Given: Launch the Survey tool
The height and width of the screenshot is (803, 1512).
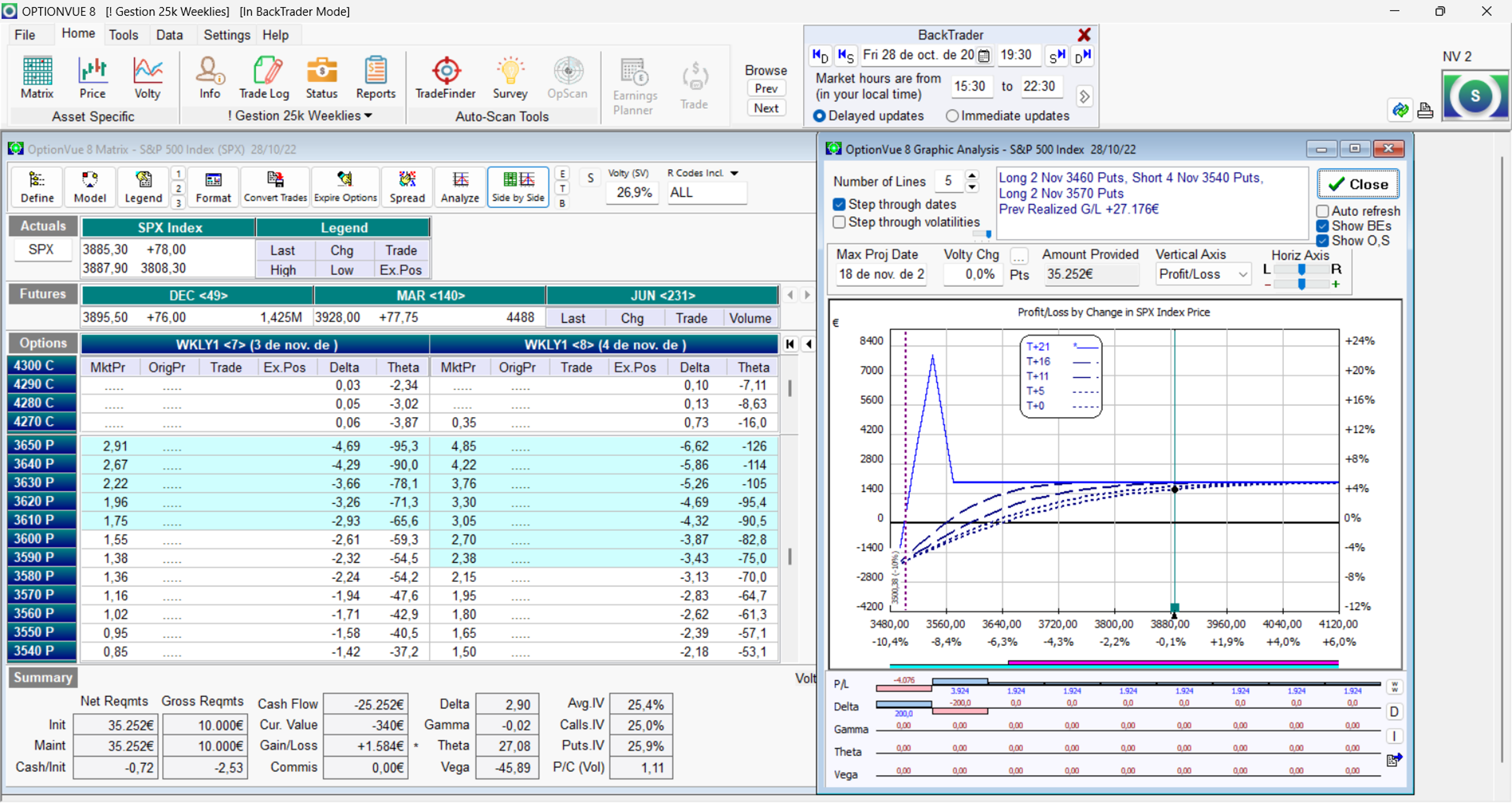Looking at the screenshot, I should coord(510,78).
